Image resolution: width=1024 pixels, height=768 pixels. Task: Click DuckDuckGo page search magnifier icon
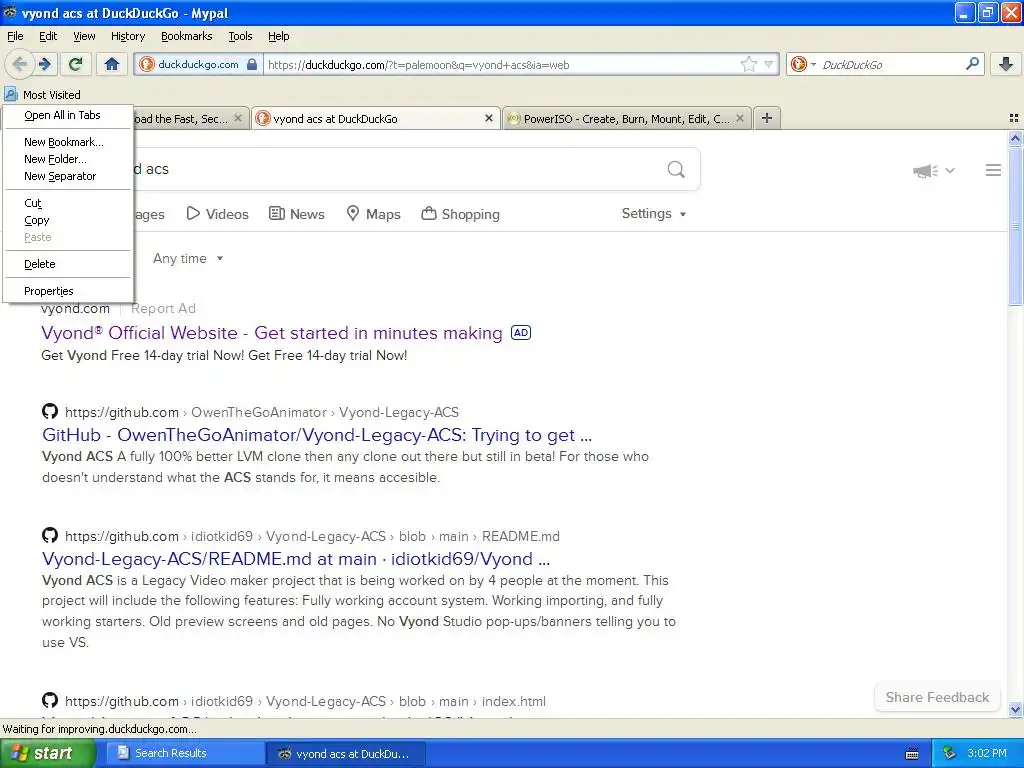tap(676, 170)
